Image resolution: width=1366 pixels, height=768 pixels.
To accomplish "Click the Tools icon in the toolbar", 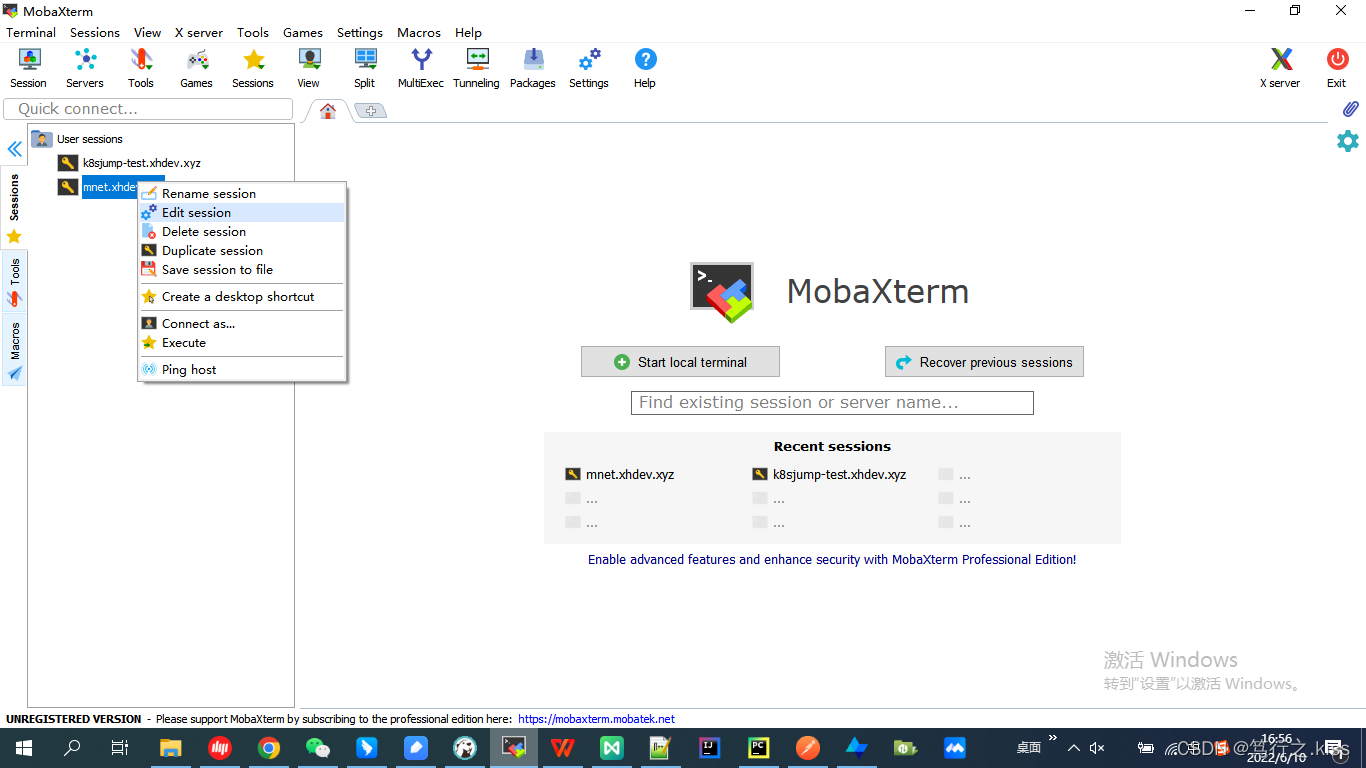I will click(141, 68).
